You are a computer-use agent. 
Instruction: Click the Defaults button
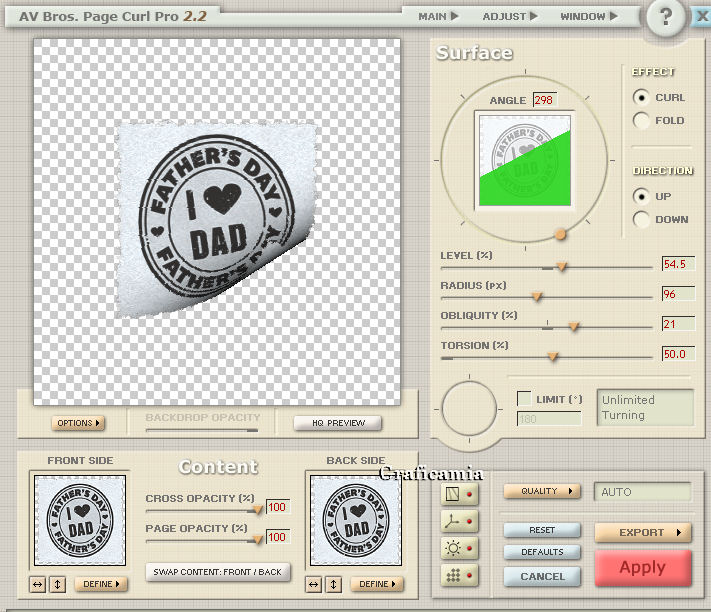tap(542, 552)
